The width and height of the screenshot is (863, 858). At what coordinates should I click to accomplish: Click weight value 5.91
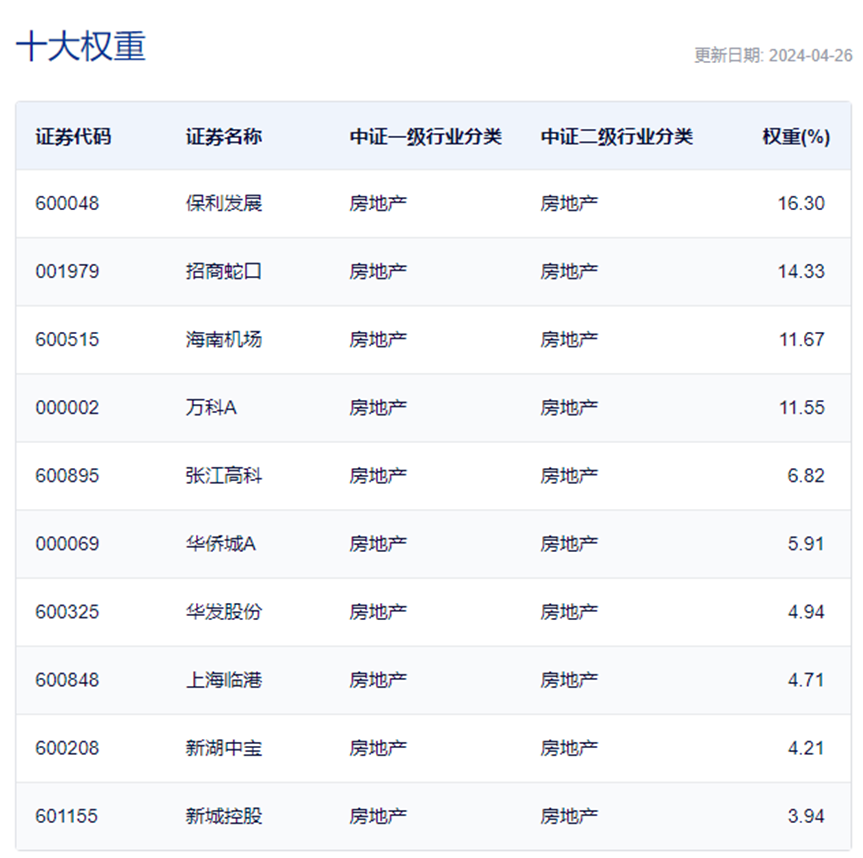(806, 544)
